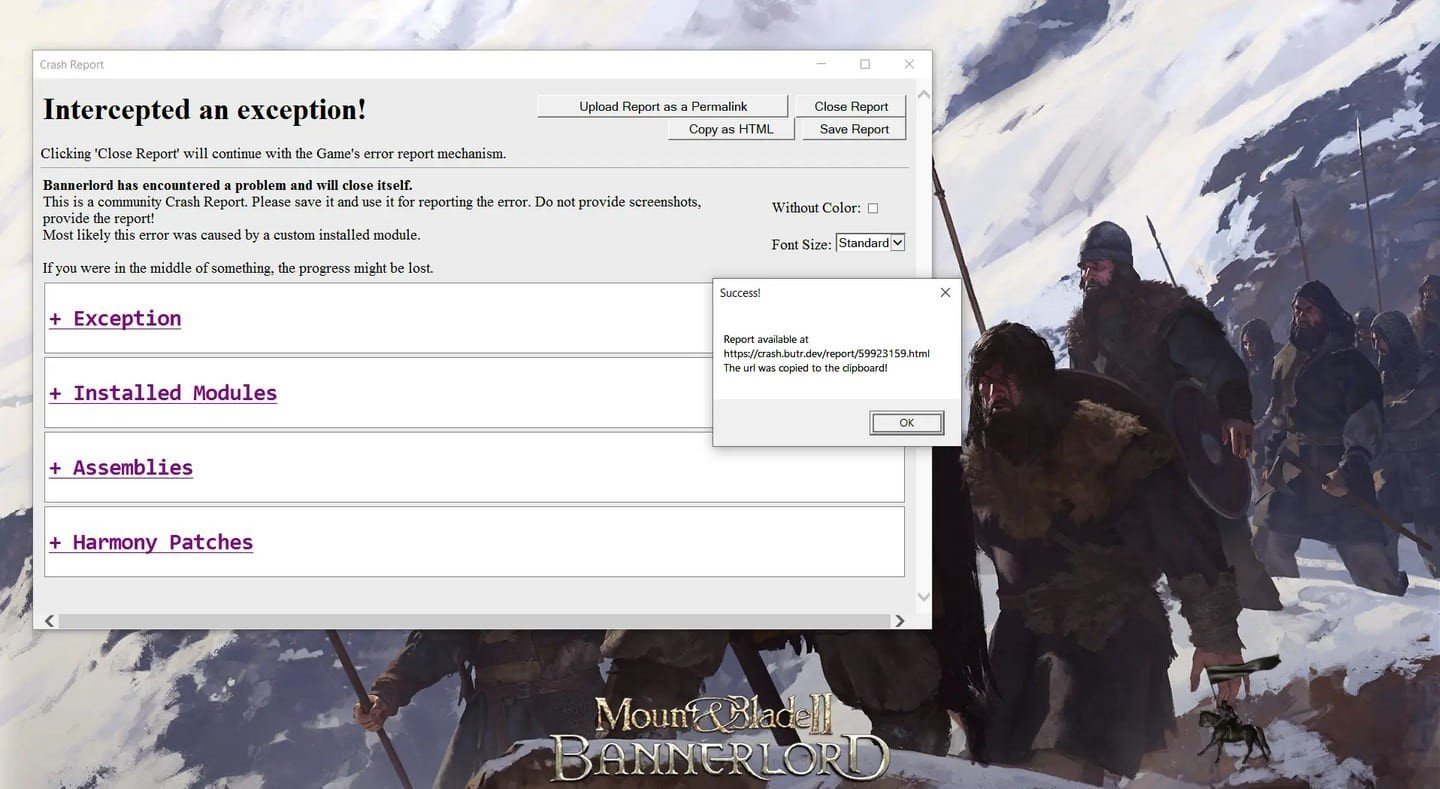Viewport: 1440px width, 789px height.
Task: Click the vertical scrollbar down arrow
Action: click(x=923, y=596)
